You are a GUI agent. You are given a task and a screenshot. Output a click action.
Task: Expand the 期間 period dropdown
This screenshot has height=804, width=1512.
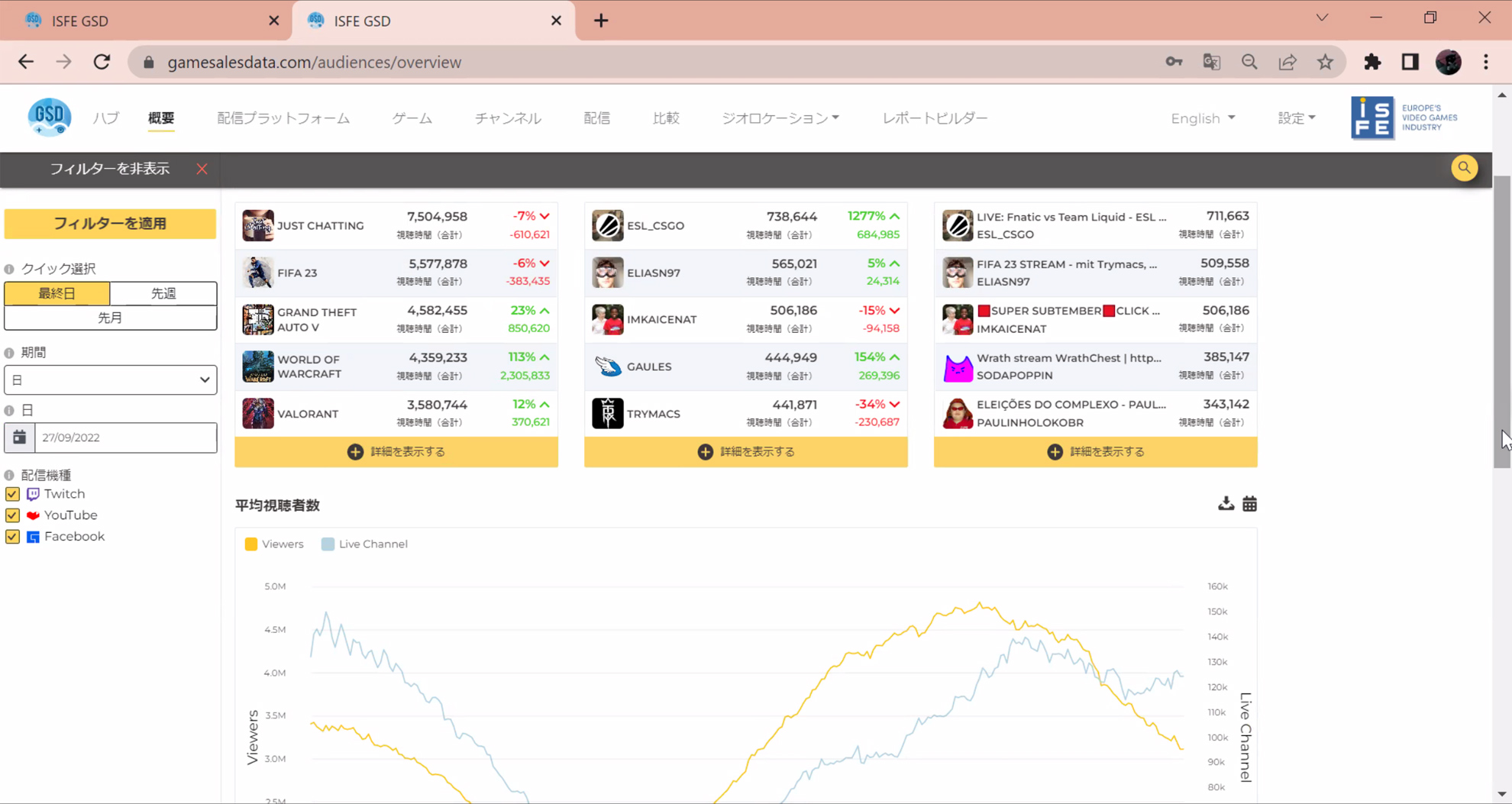click(111, 380)
